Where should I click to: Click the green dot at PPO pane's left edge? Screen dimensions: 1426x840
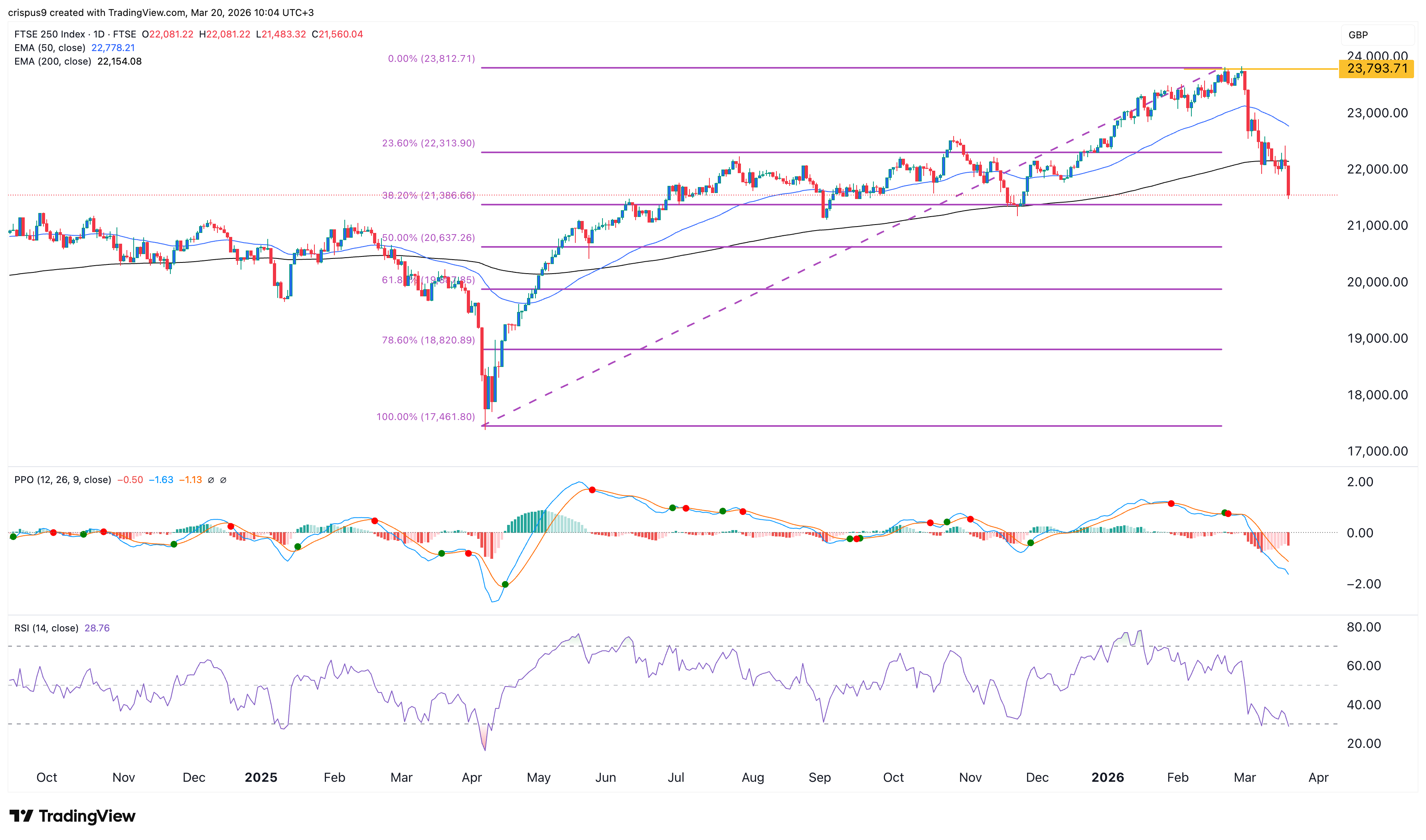click(13, 536)
